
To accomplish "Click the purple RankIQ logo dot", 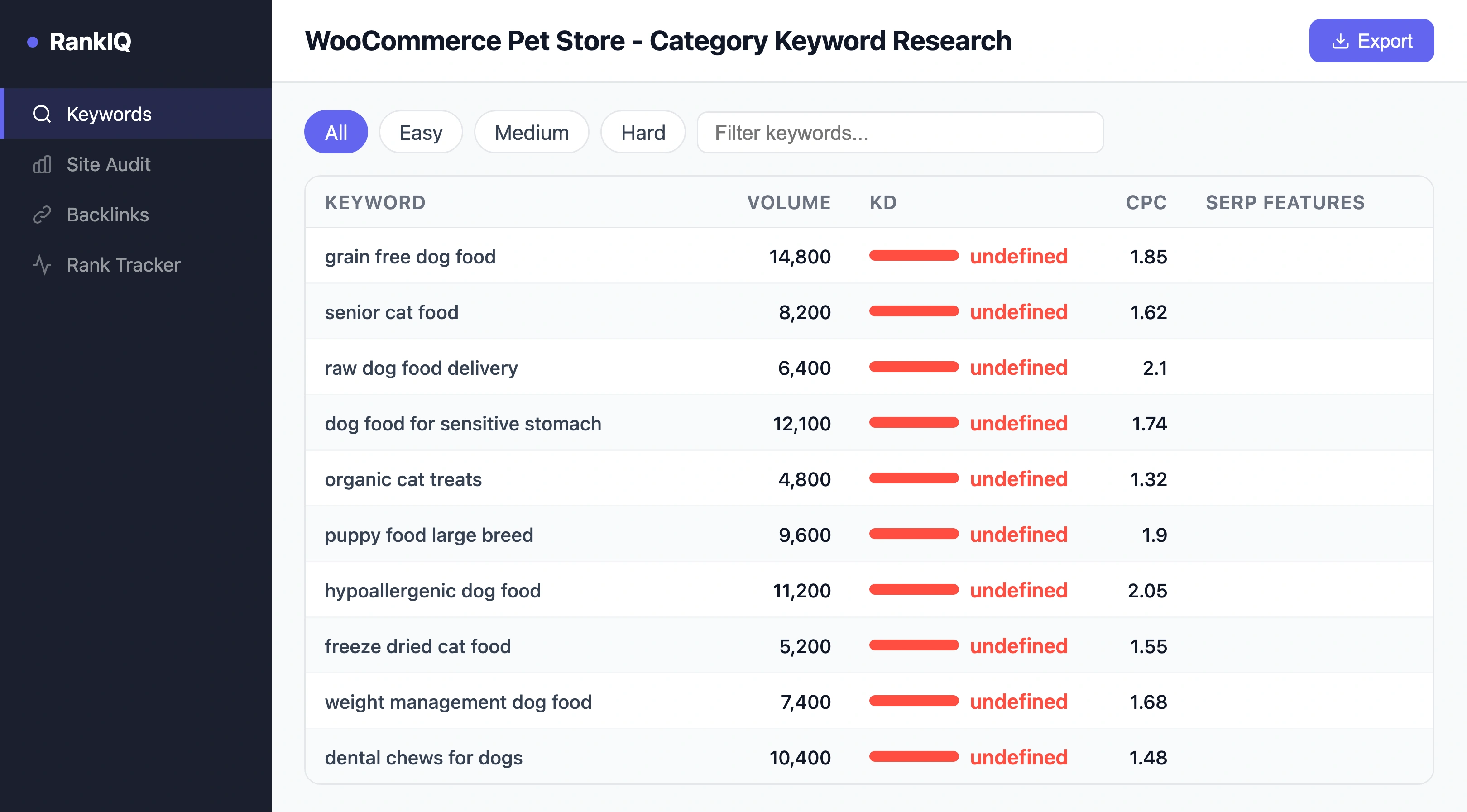I will pos(33,41).
